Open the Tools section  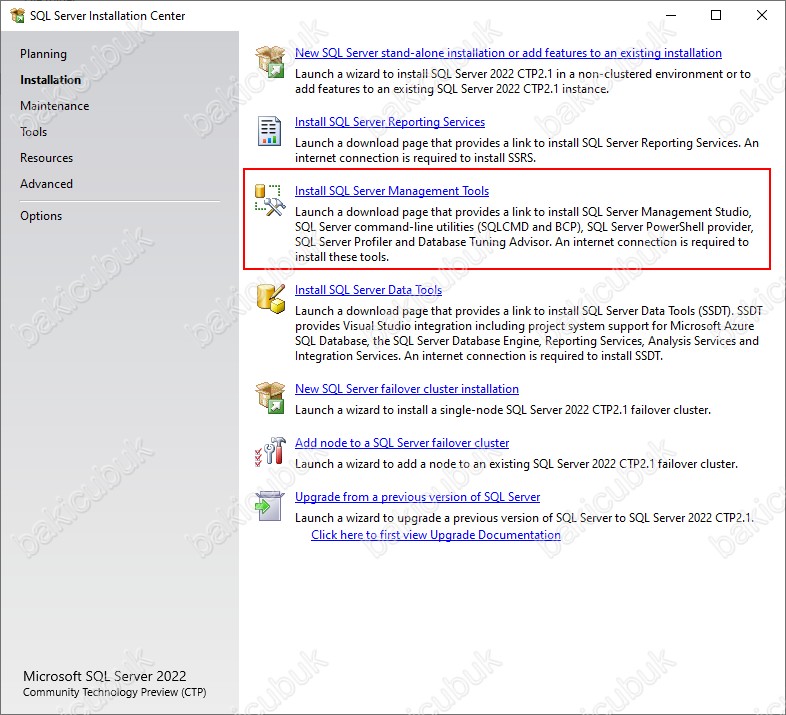[34, 132]
